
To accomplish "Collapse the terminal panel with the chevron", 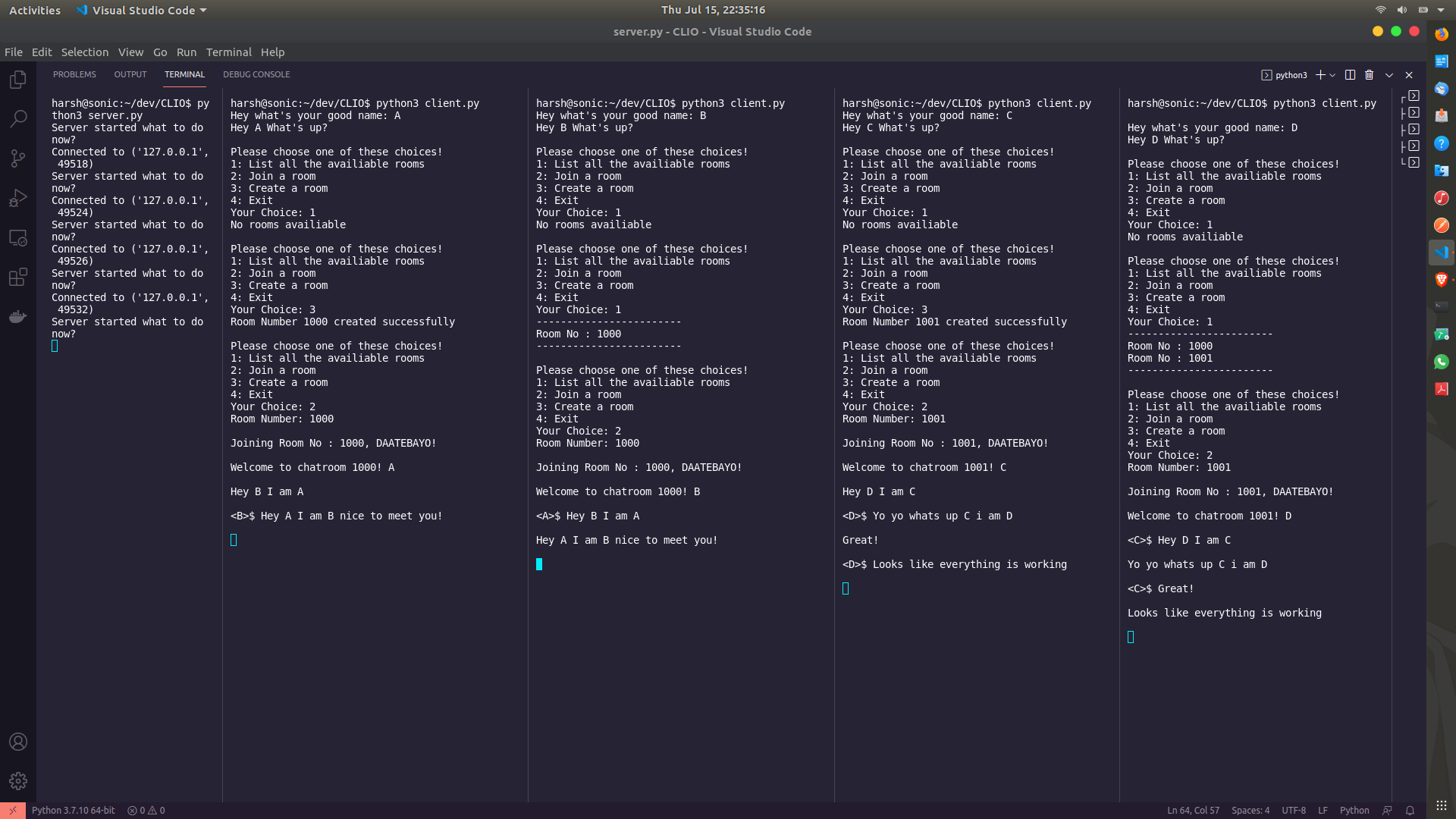I will [x=1389, y=74].
